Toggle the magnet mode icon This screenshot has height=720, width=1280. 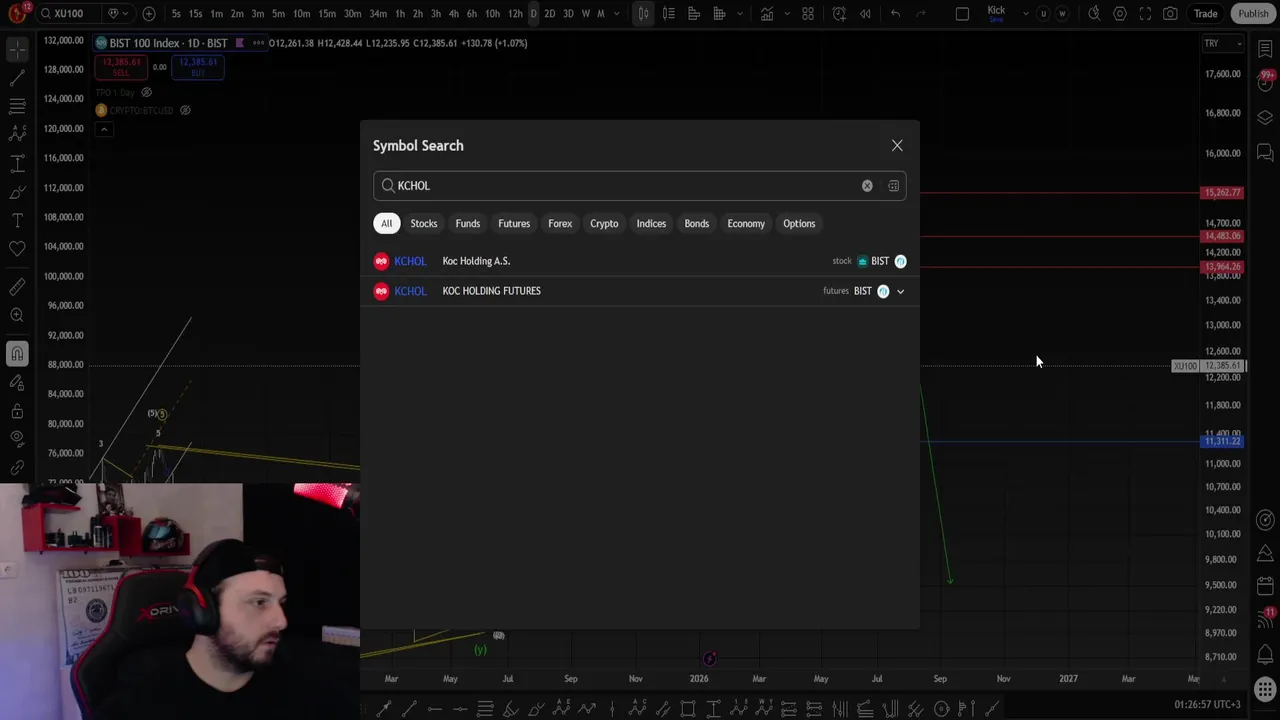17,353
